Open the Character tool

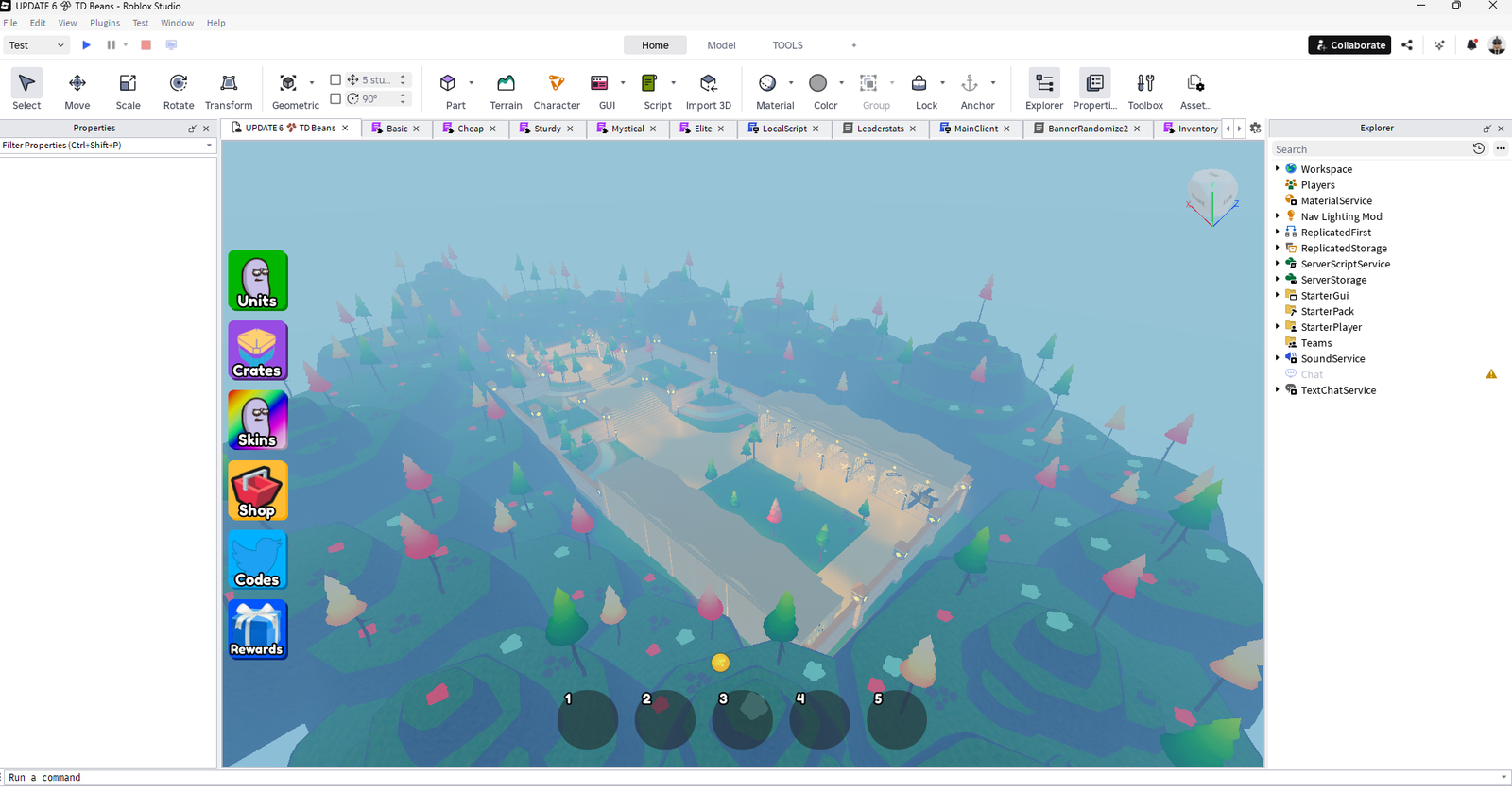point(557,91)
